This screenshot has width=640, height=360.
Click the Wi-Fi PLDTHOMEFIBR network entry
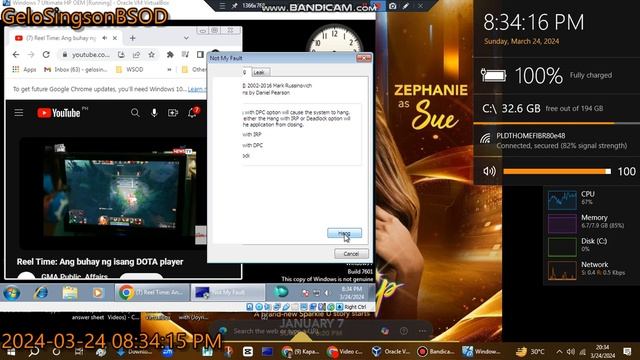557,140
